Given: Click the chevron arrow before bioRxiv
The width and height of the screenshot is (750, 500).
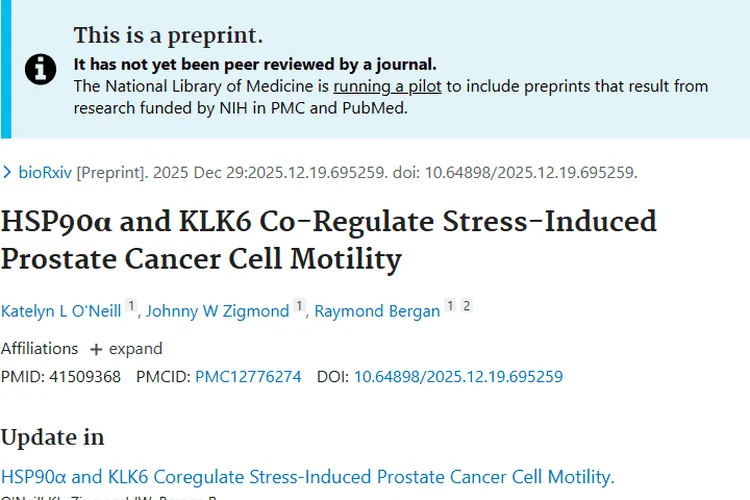Looking at the screenshot, I should coord(8,172).
